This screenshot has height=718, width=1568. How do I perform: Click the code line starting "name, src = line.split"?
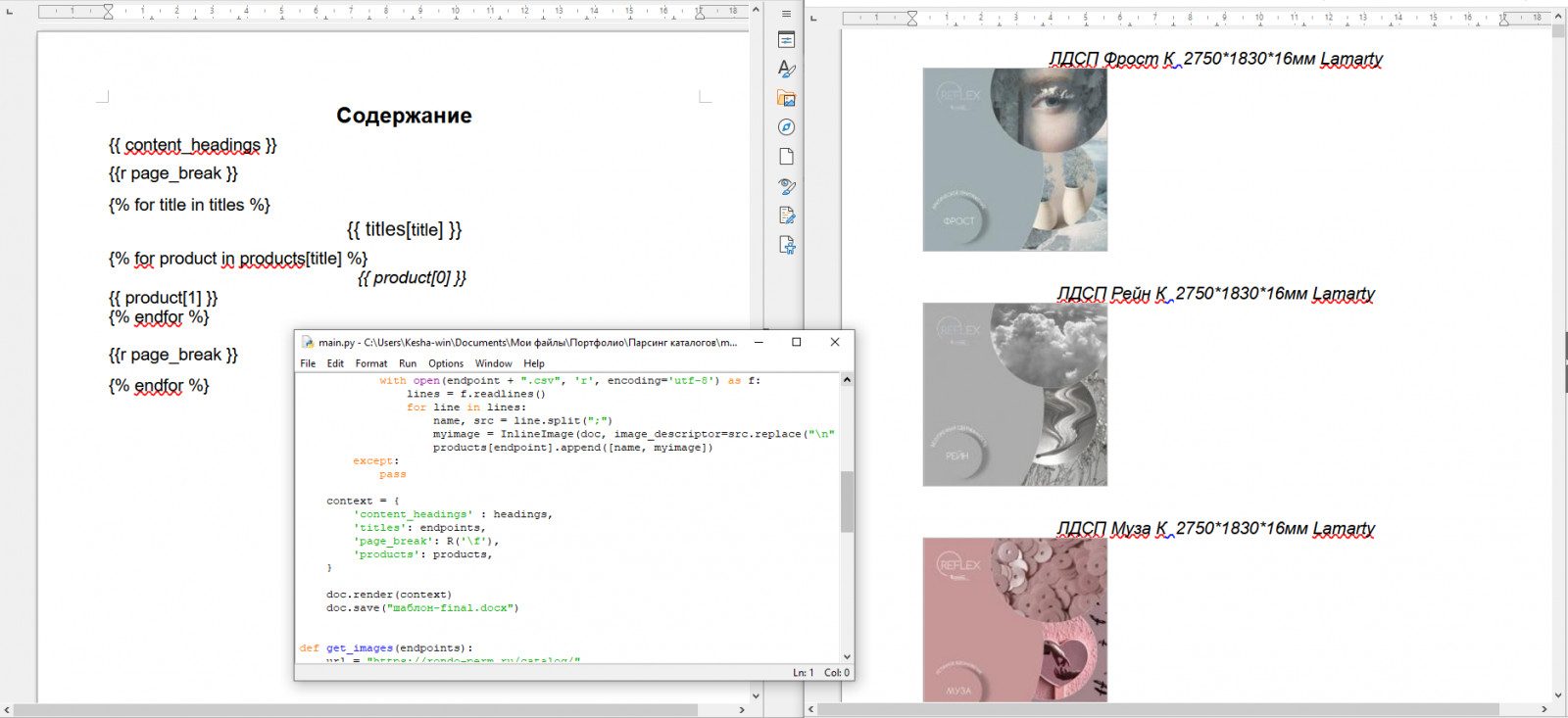click(523, 421)
